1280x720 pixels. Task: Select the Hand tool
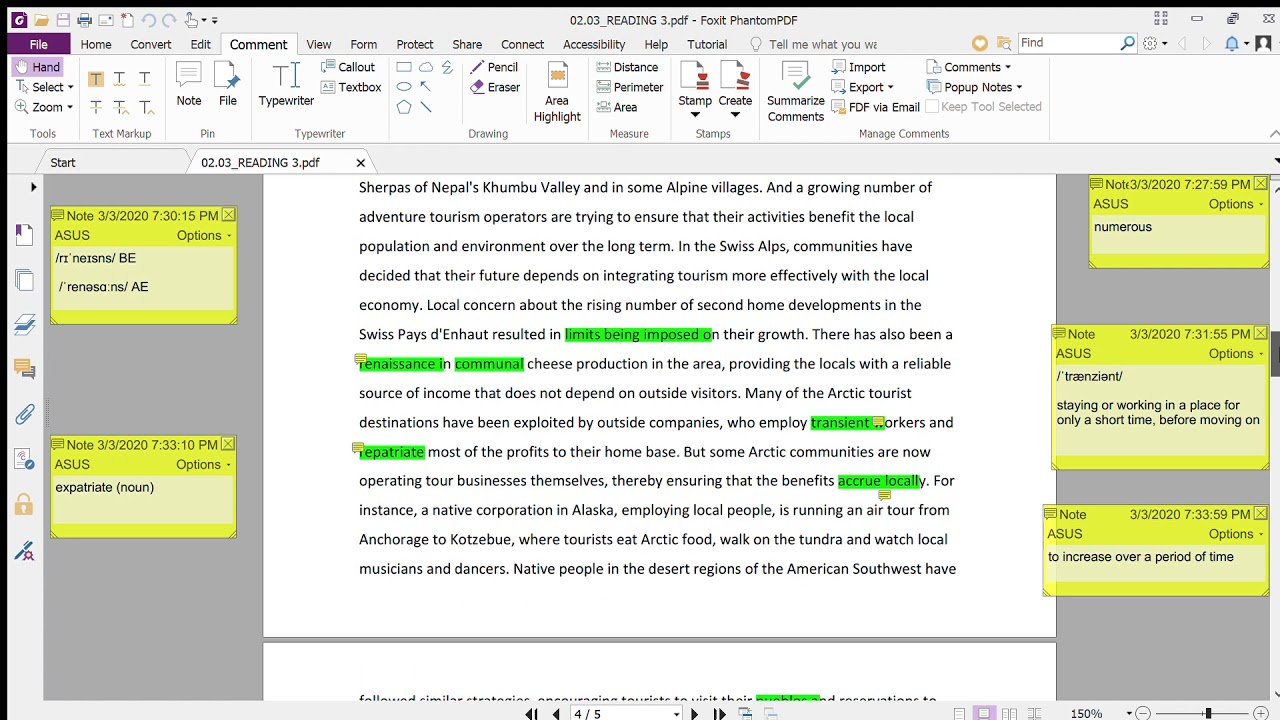pyautogui.click(x=37, y=67)
